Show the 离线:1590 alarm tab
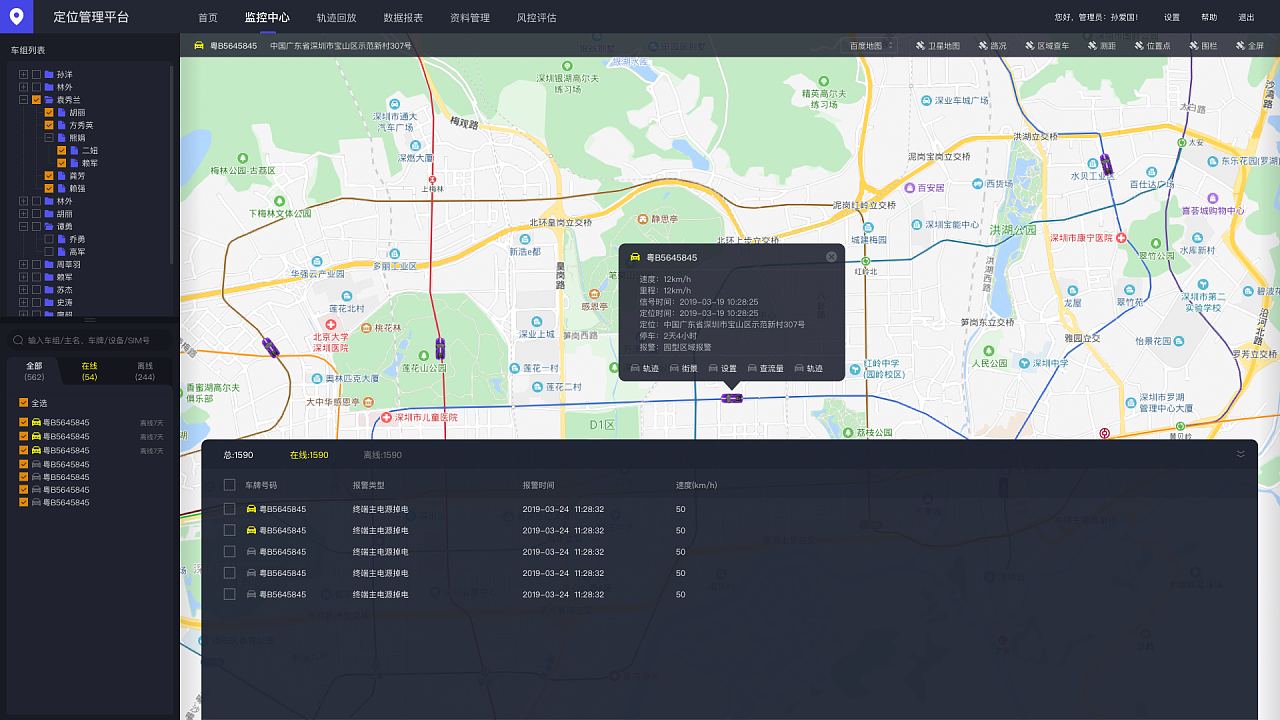1280x720 pixels. point(382,455)
